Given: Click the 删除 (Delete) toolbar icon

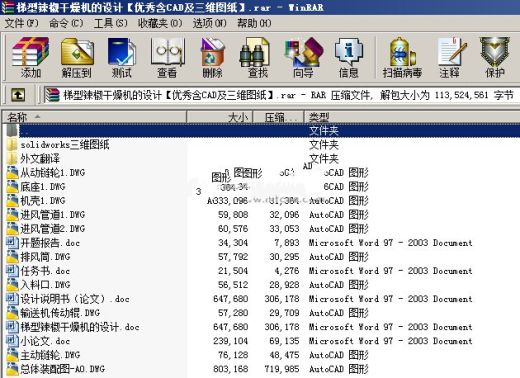Looking at the screenshot, I should point(213,57).
